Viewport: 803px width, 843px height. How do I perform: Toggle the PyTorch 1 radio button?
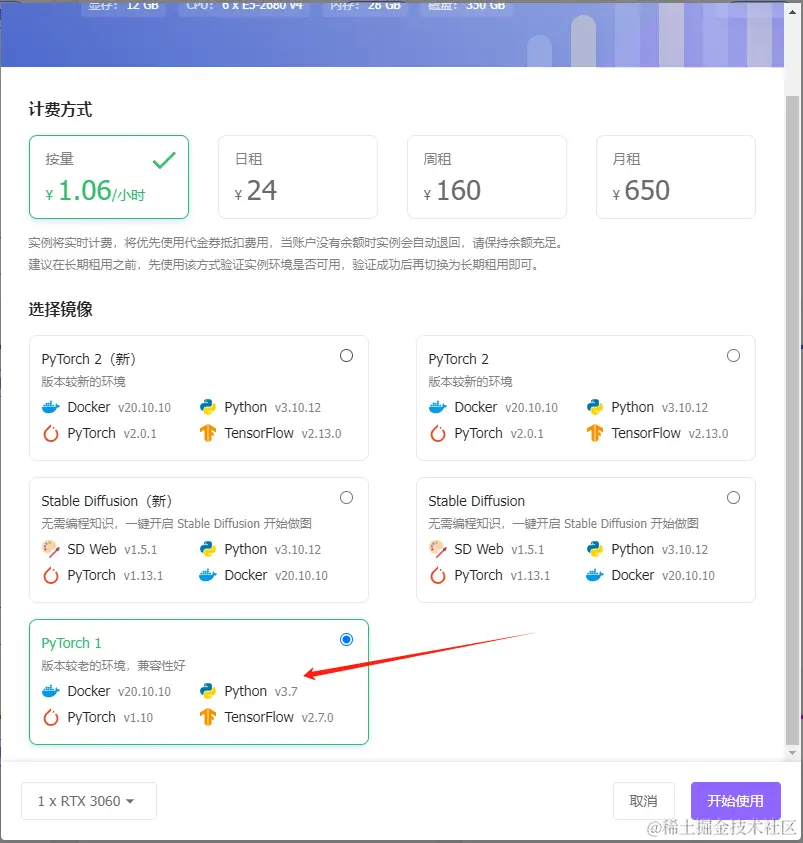(347, 640)
